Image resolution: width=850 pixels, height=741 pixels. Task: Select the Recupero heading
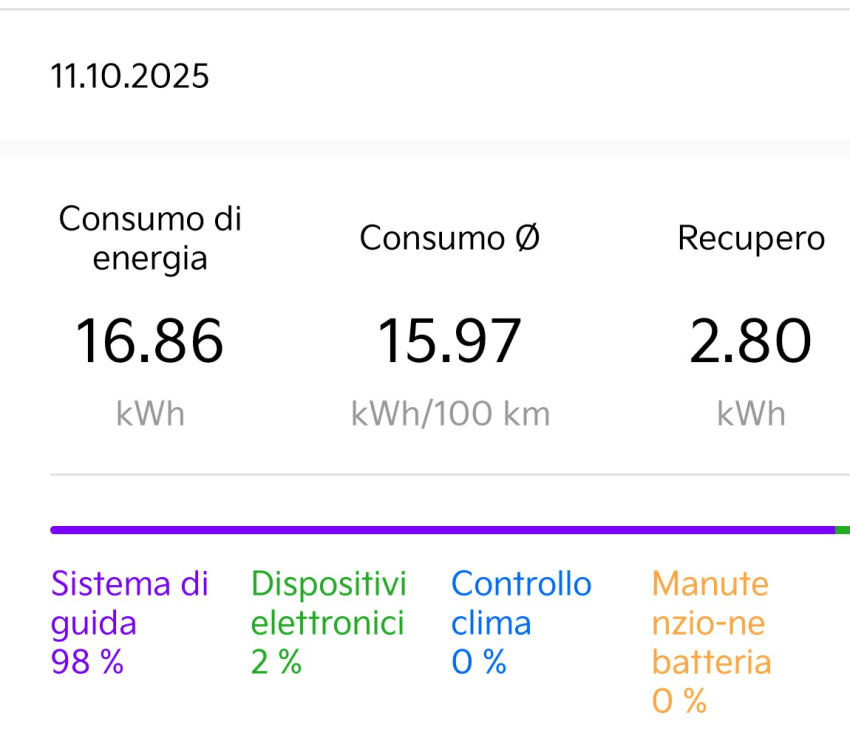pos(751,238)
